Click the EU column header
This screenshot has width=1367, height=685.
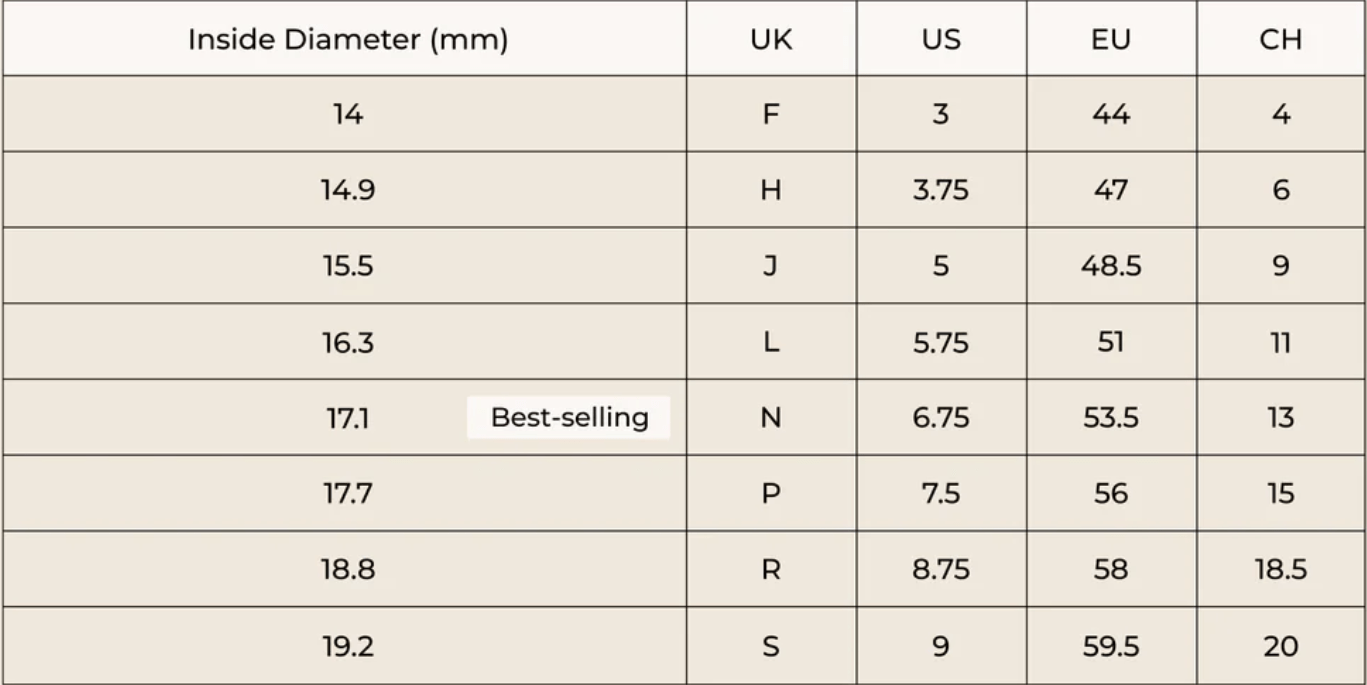1110,39
